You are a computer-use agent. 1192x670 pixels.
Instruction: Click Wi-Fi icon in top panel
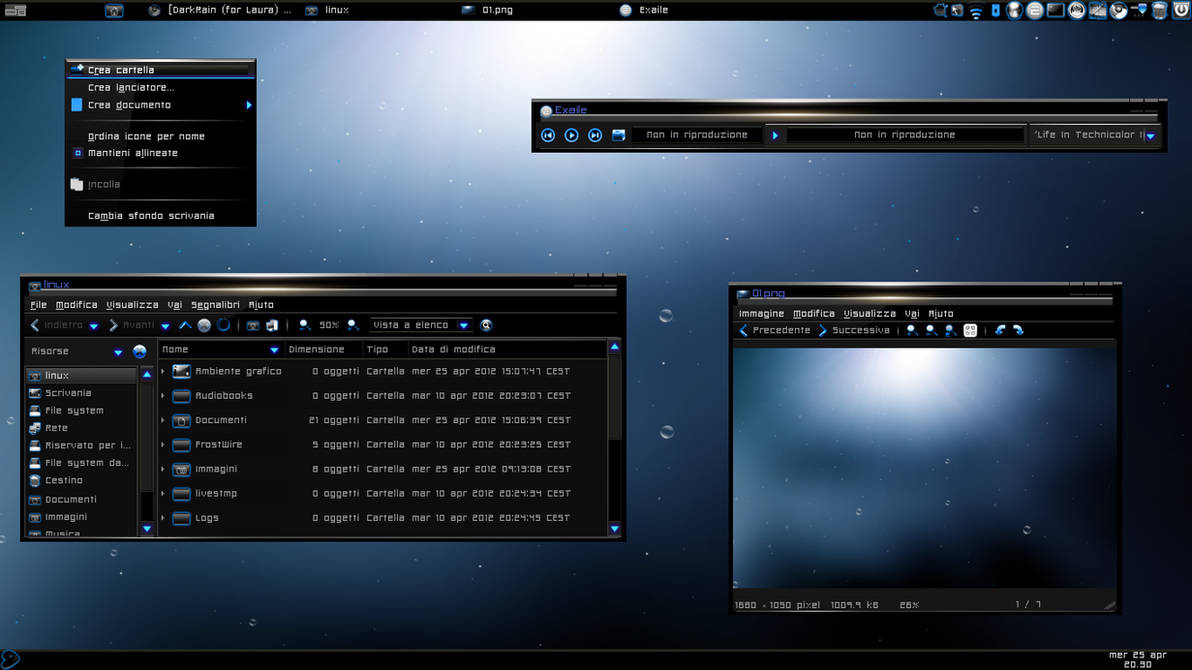click(976, 11)
